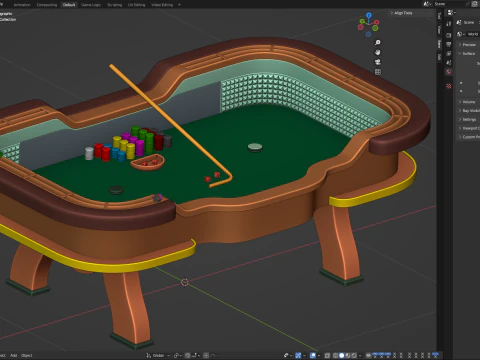
Task: Toggle camera view with the camera icon
Action: pos(378,62)
